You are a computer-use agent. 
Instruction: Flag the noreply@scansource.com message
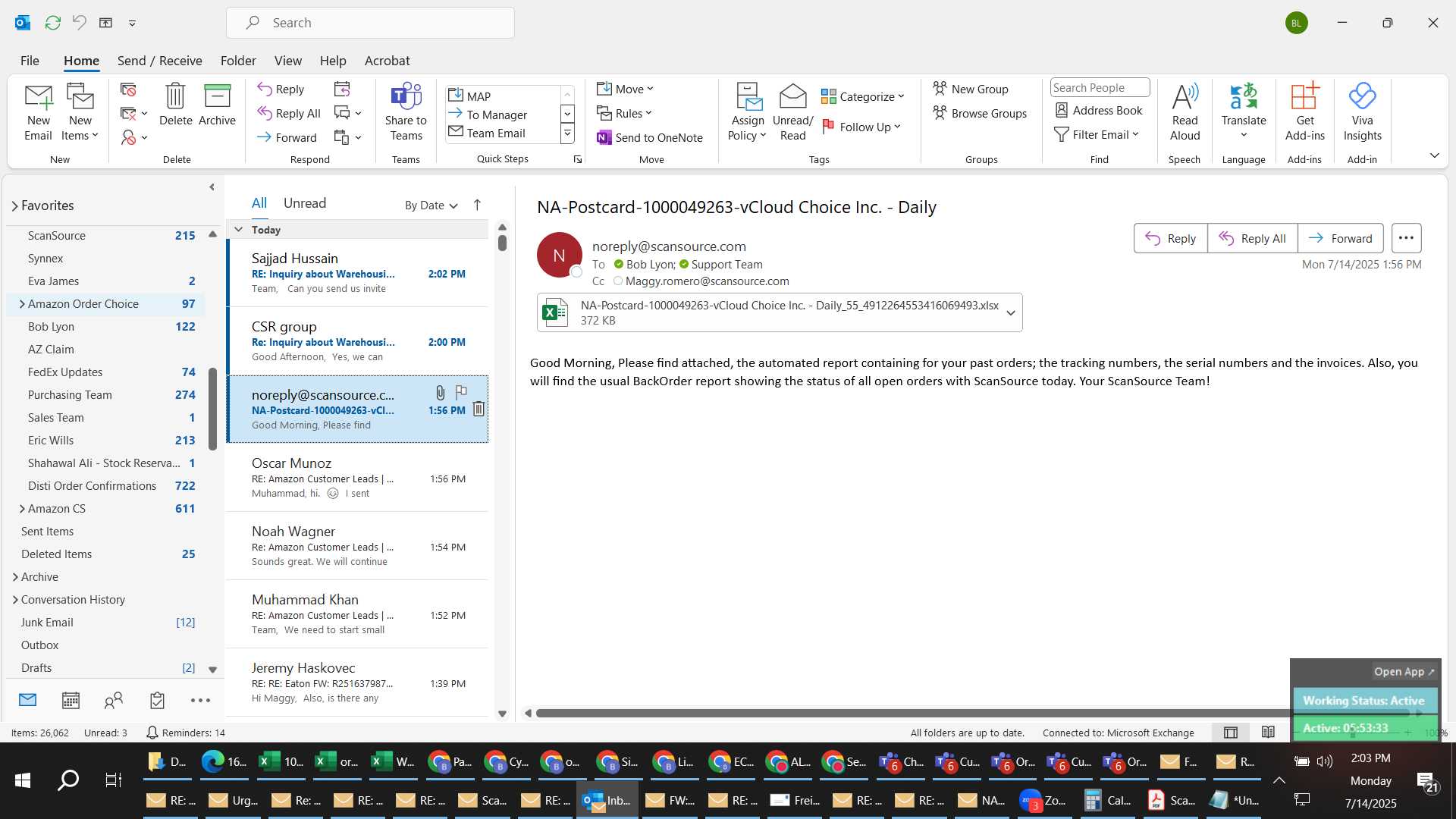click(461, 392)
